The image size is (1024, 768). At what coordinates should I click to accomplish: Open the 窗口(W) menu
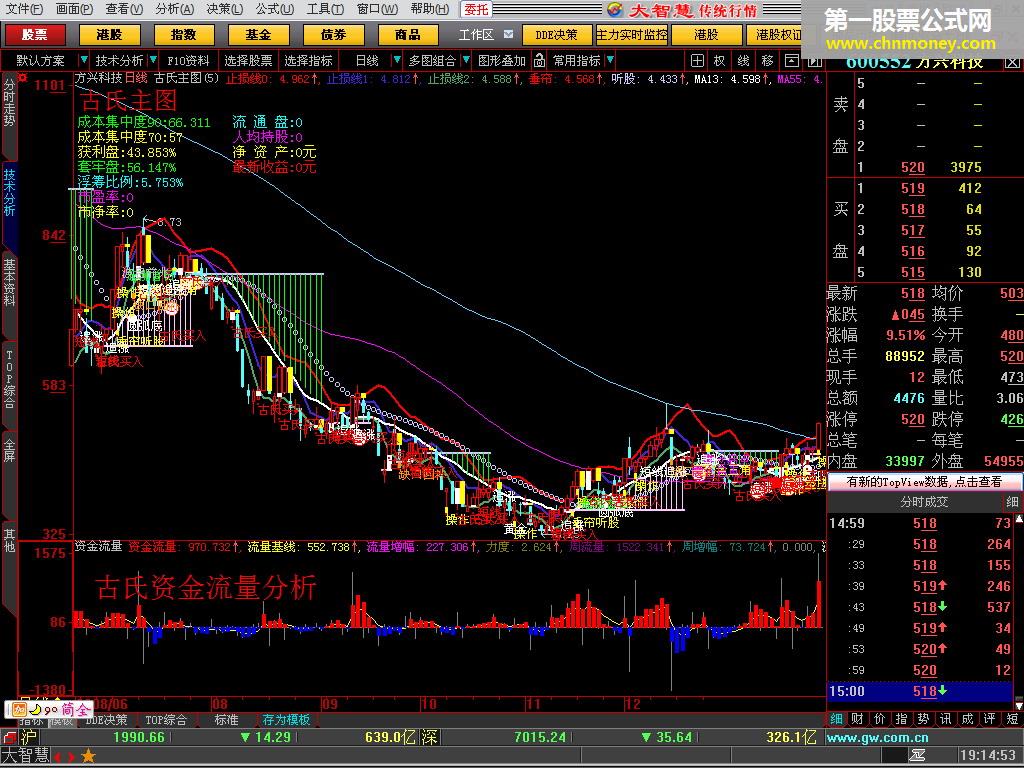377,9
